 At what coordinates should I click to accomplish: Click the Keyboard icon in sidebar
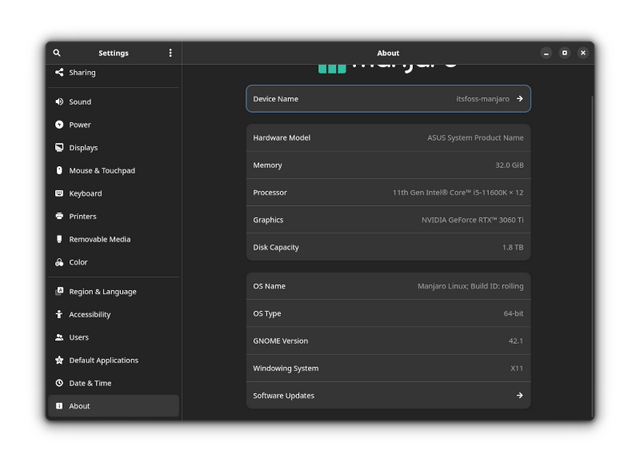pos(59,193)
